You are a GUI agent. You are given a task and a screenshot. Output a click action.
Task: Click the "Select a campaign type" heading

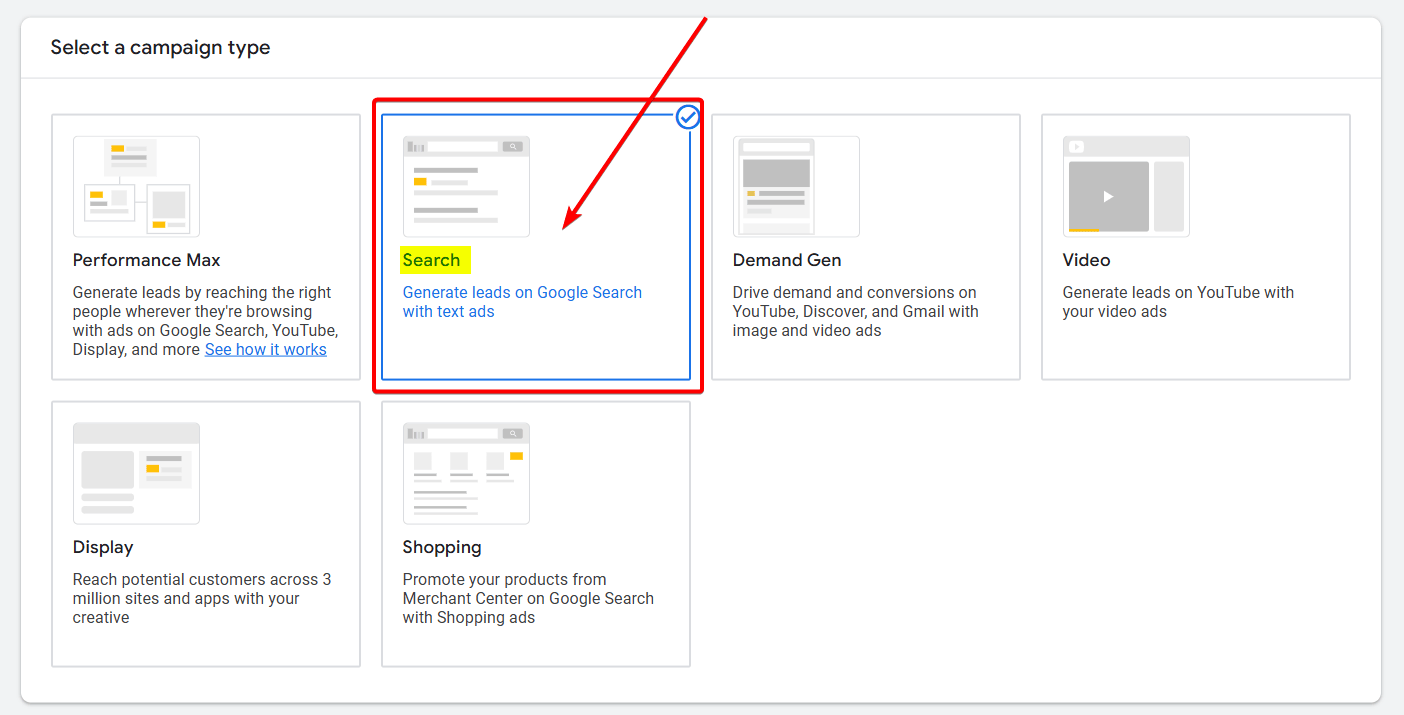(160, 47)
